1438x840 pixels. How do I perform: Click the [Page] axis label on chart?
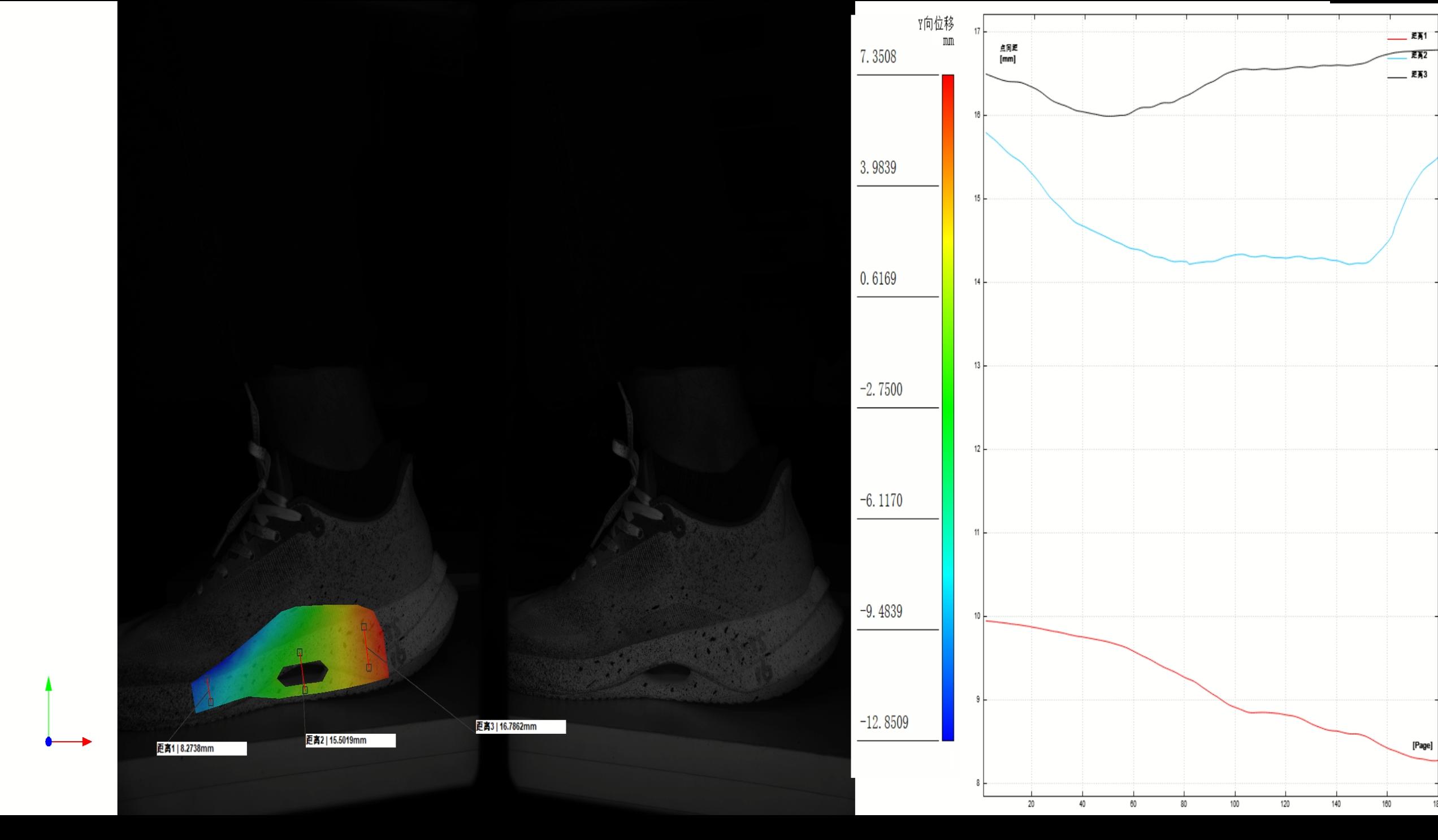[1422, 745]
